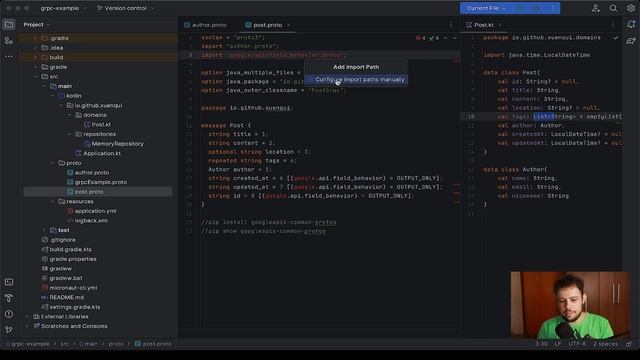The width and height of the screenshot is (640, 360).
Task: Expand the .idea folder
Action: coord(36,48)
